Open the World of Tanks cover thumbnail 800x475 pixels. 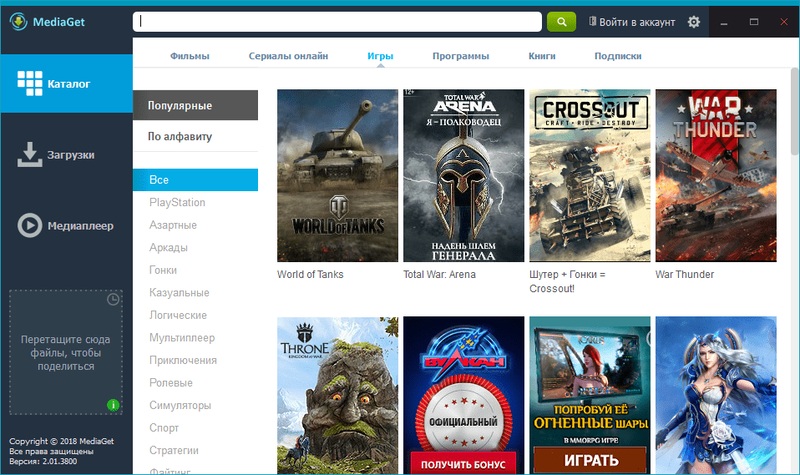point(337,175)
